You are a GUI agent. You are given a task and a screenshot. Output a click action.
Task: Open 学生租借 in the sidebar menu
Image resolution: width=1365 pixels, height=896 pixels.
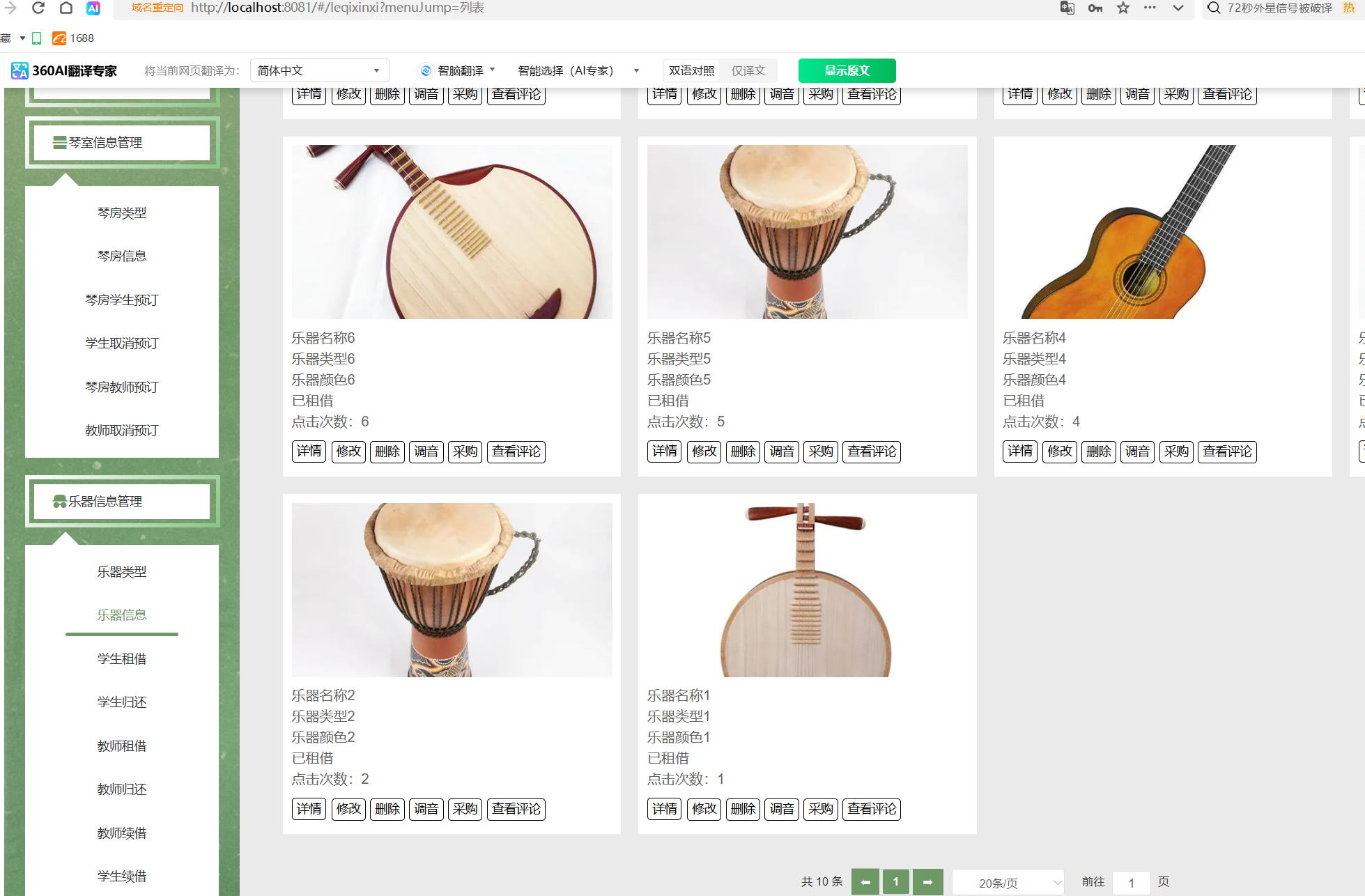[x=122, y=659]
